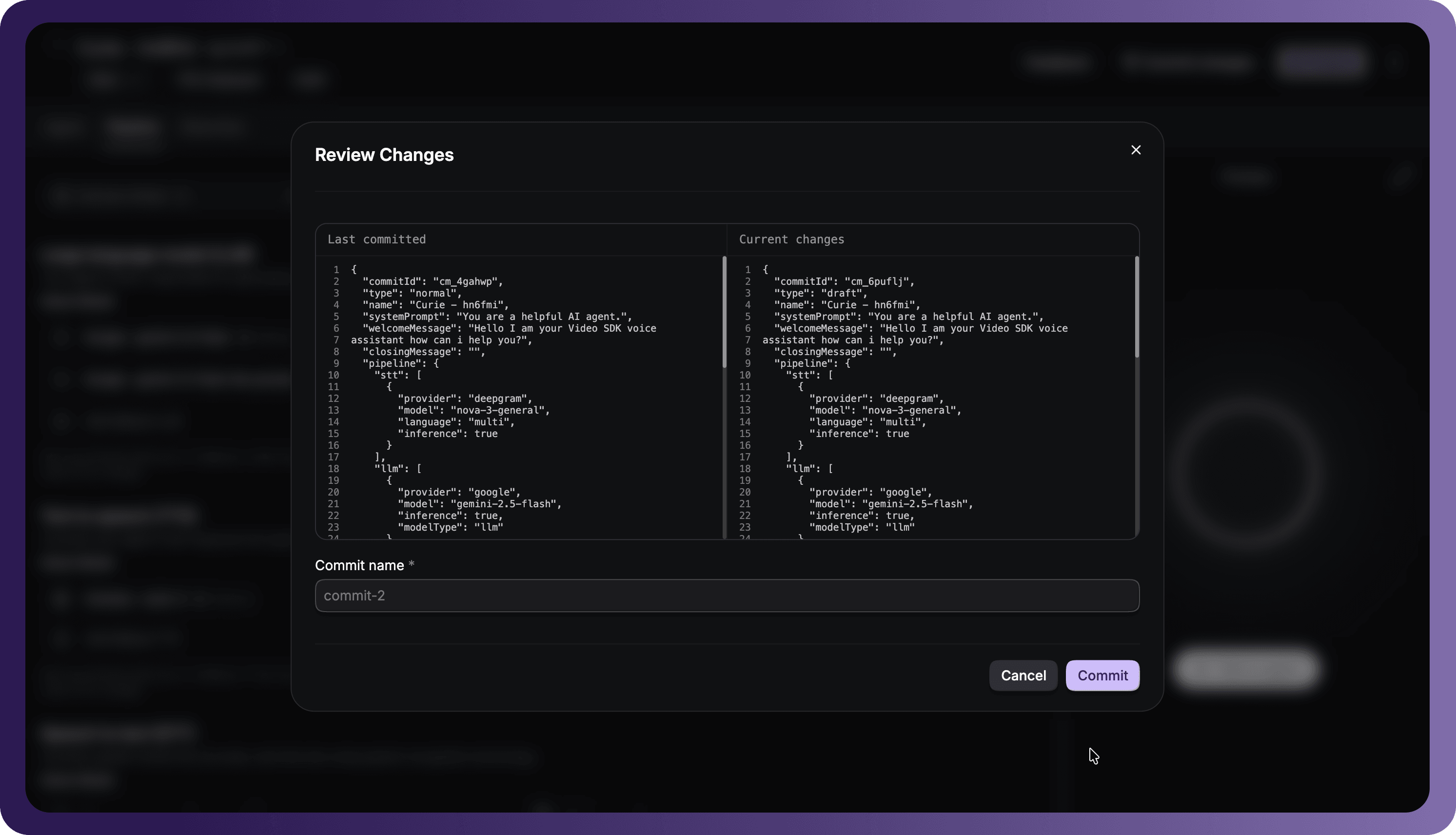Viewport: 1456px width, 835px height.
Task: Click the Last committed pane scrollbar
Action: 725,313
